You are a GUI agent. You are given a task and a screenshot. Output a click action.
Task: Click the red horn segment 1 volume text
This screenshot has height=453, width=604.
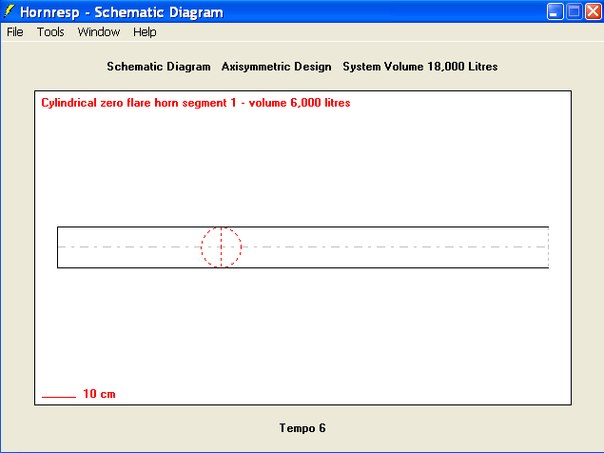[x=196, y=103]
